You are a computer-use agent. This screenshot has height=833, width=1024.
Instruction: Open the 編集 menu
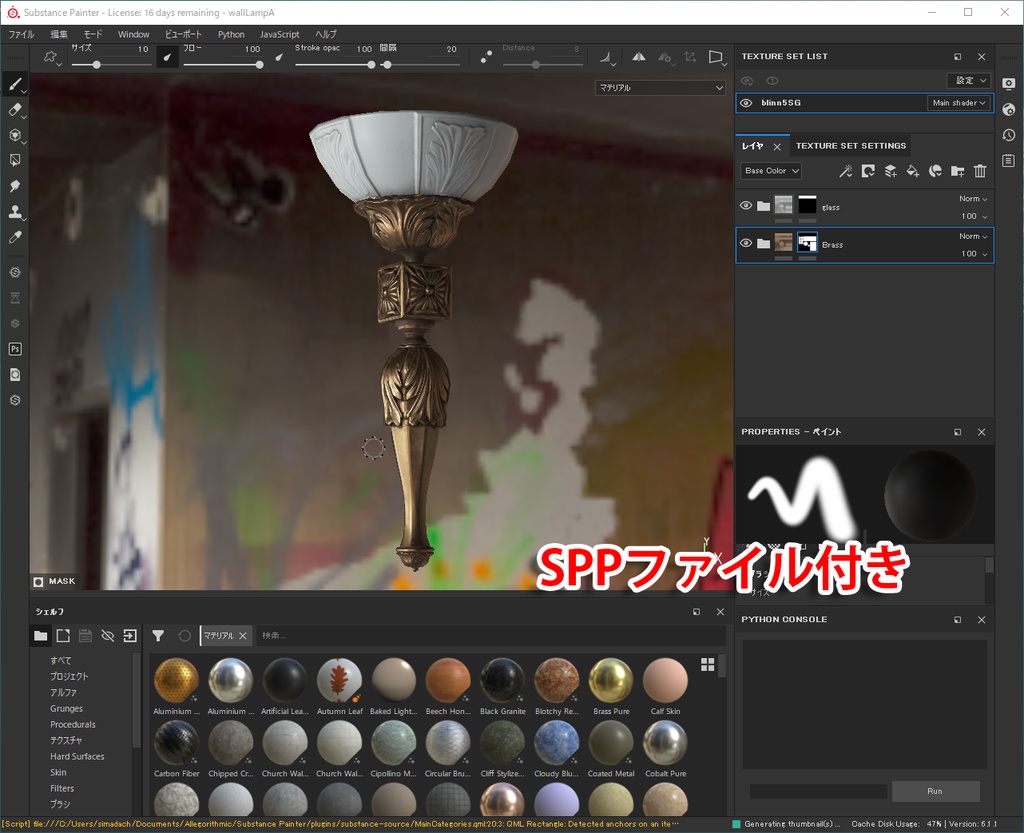(x=59, y=35)
